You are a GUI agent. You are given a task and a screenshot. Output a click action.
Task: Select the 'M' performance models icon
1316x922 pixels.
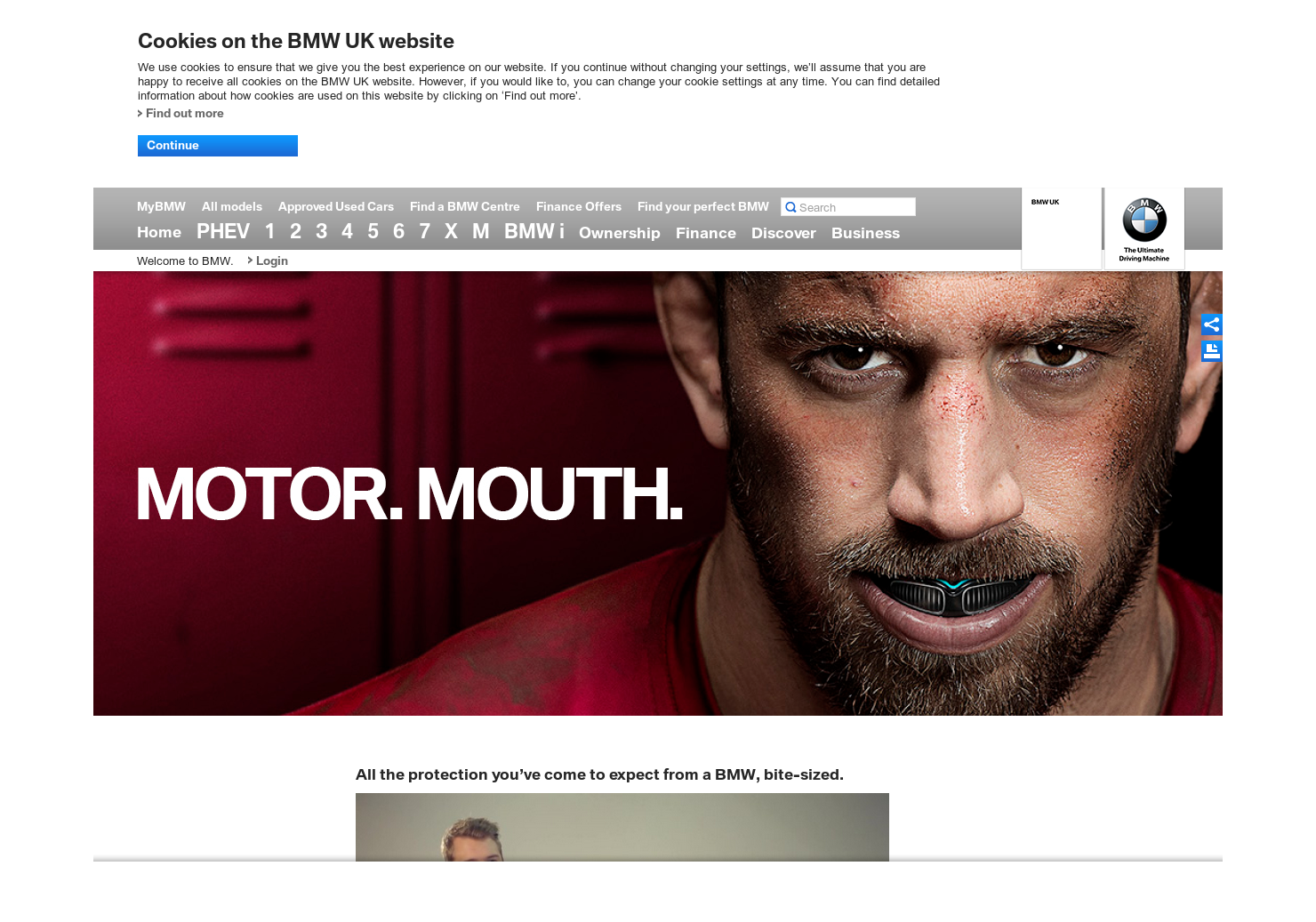pos(480,231)
